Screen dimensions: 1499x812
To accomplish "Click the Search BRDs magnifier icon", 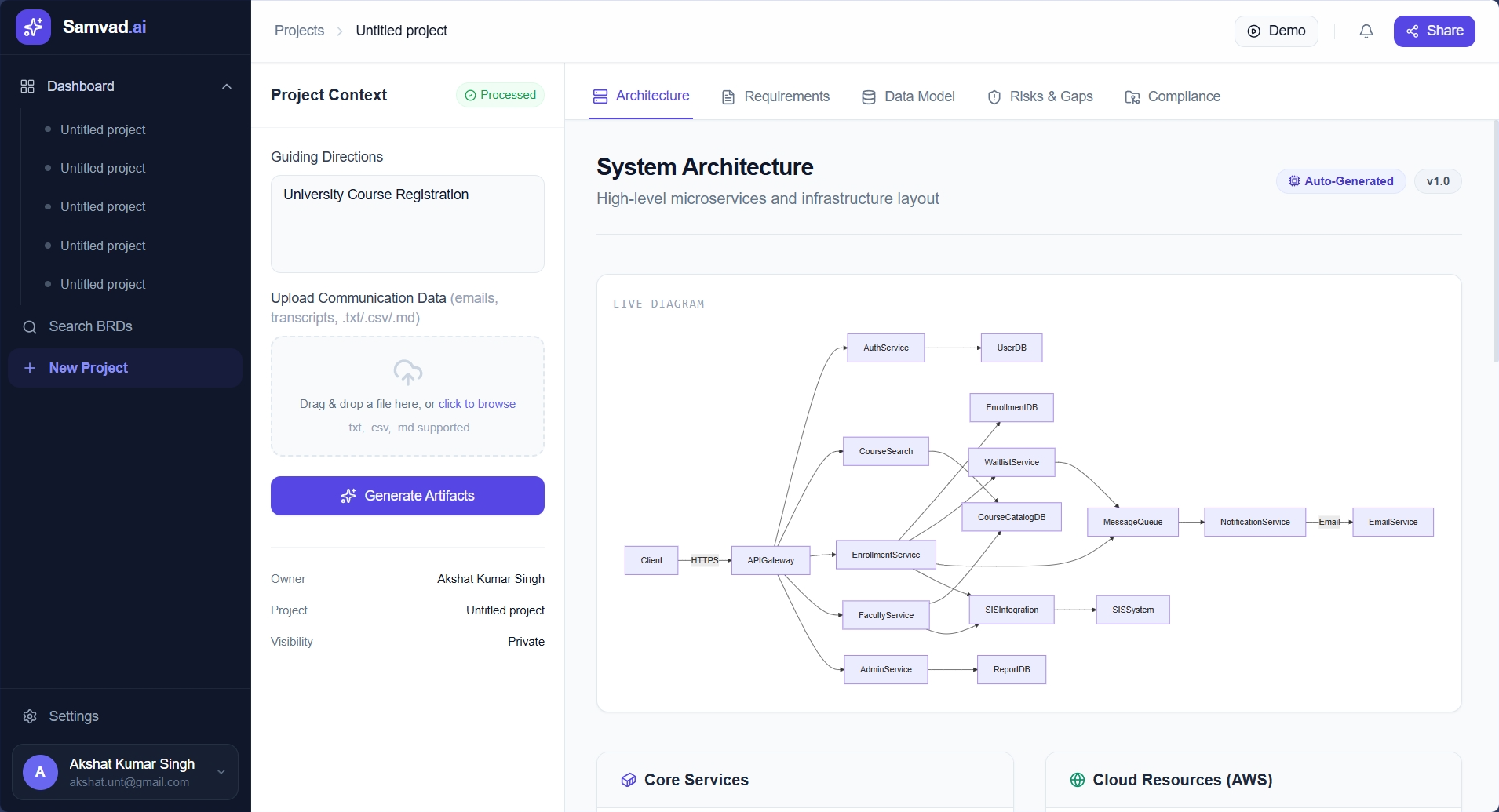I will pyautogui.click(x=30, y=326).
